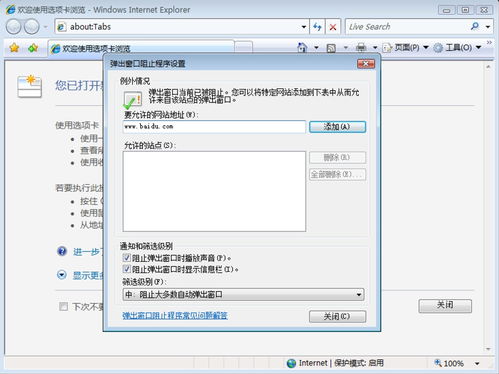
Task: Open recent pages dropdown beside Forward button
Action: click(46, 27)
